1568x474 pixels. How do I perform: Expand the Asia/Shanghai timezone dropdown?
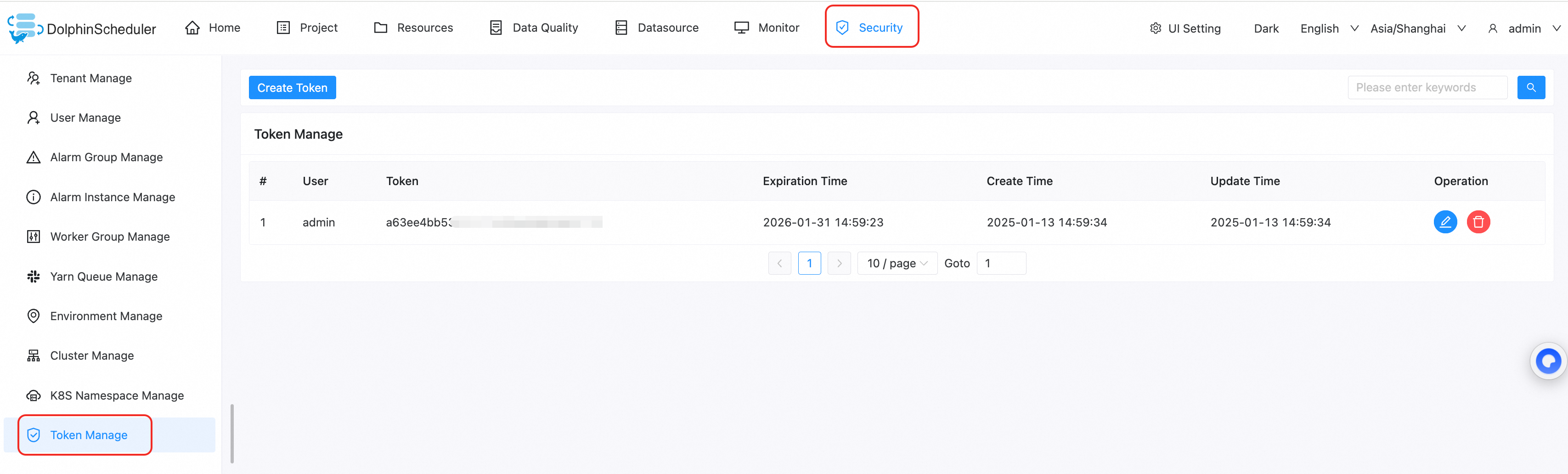point(1418,28)
